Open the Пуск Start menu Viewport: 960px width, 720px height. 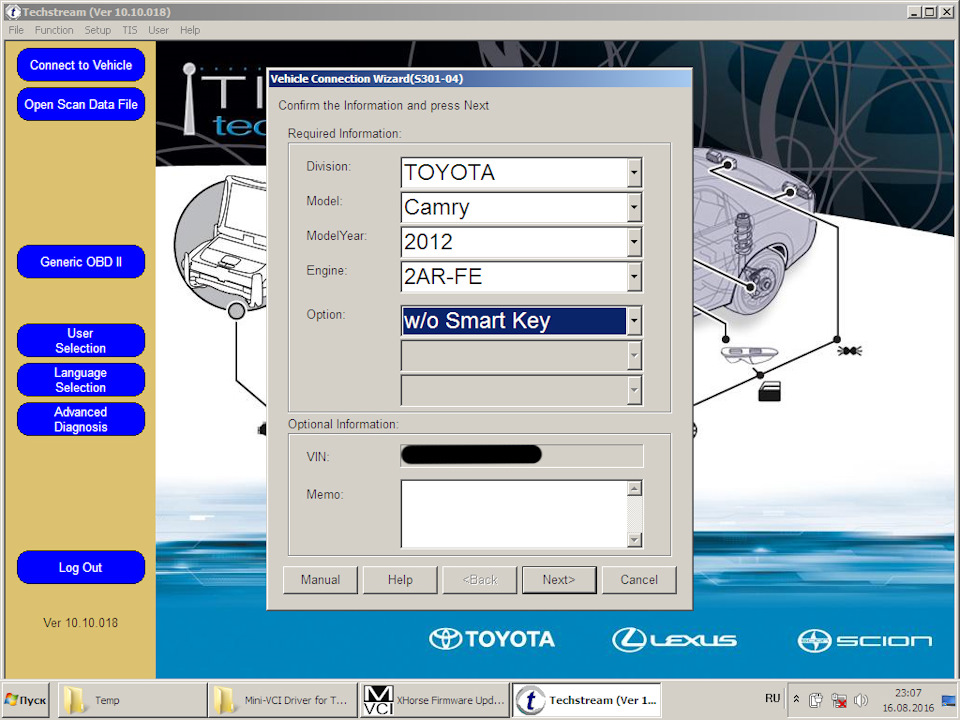point(26,700)
